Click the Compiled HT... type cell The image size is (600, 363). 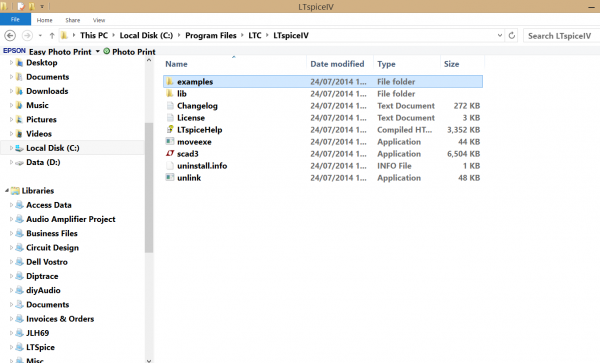404,130
